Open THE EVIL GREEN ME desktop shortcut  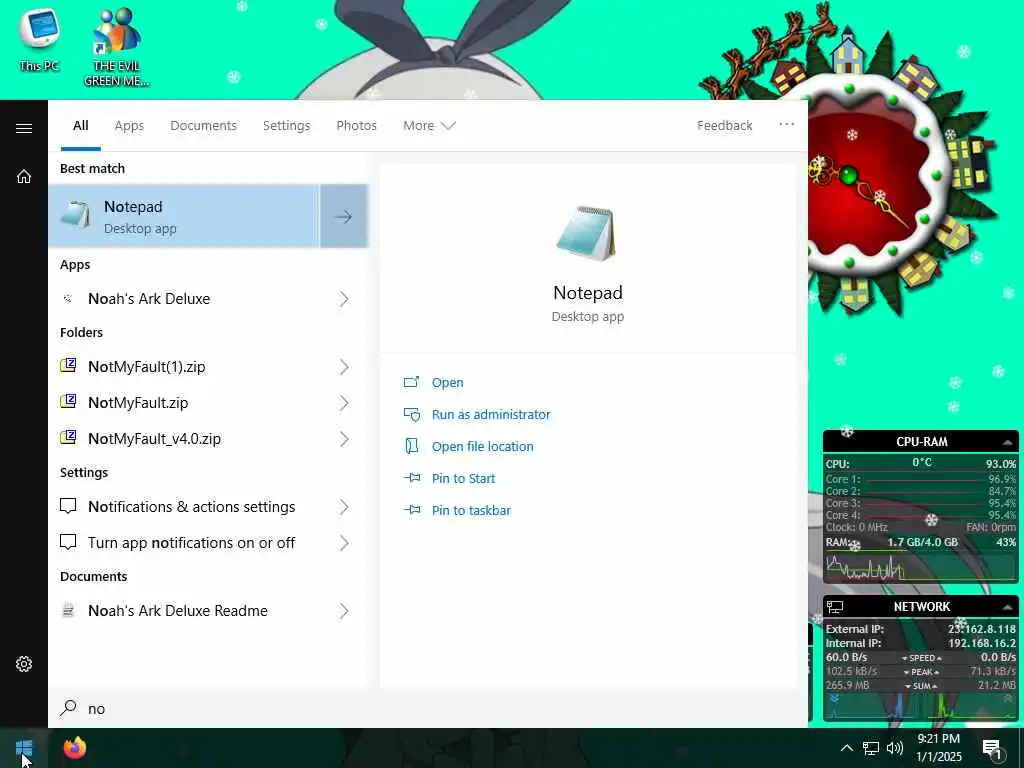coord(116,48)
